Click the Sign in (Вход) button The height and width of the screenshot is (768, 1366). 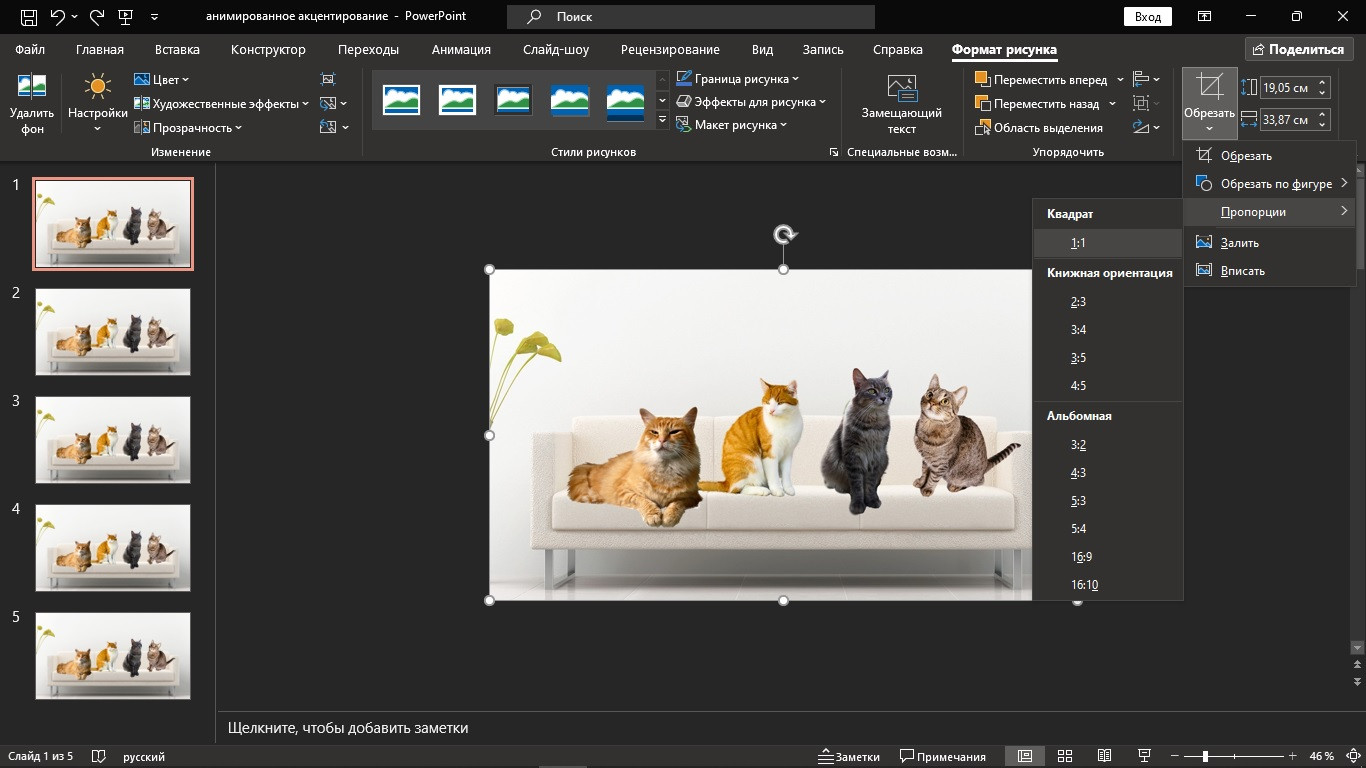(x=1148, y=17)
